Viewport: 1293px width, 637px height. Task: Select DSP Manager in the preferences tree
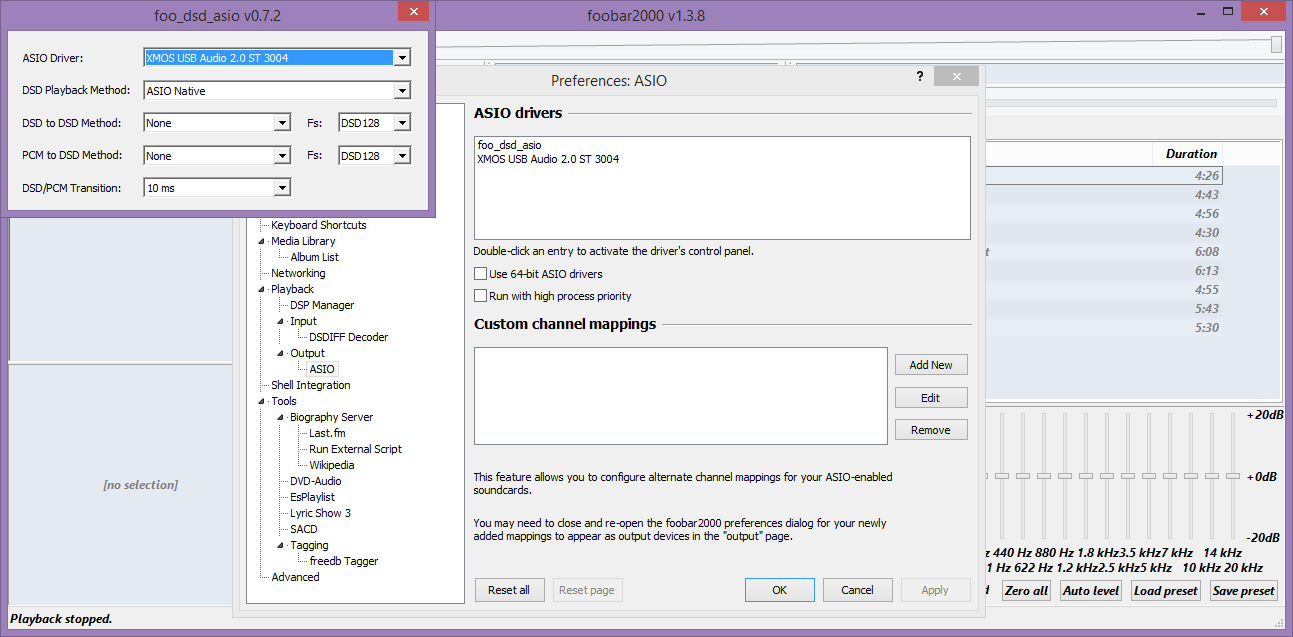[322, 305]
